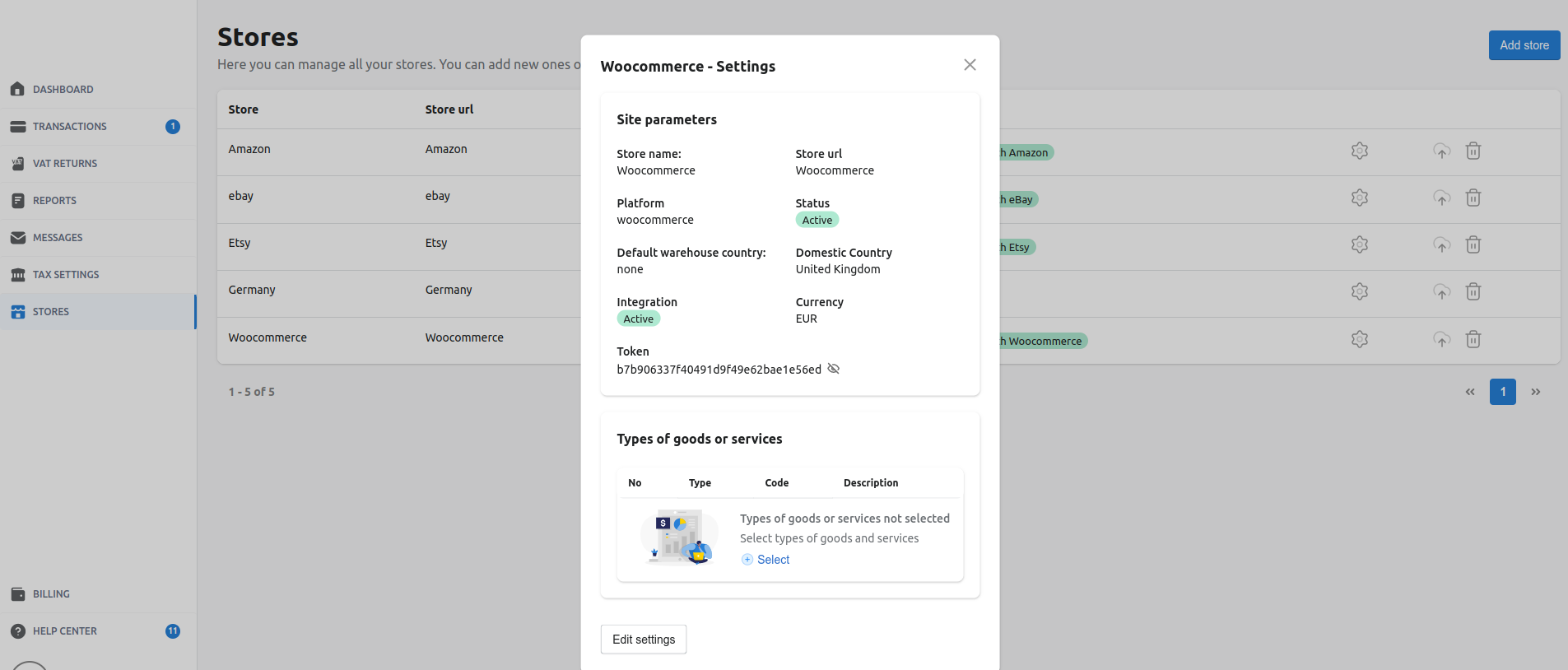The height and width of the screenshot is (670, 1568).
Task: Click the Transactions card icon
Action: pos(17,126)
